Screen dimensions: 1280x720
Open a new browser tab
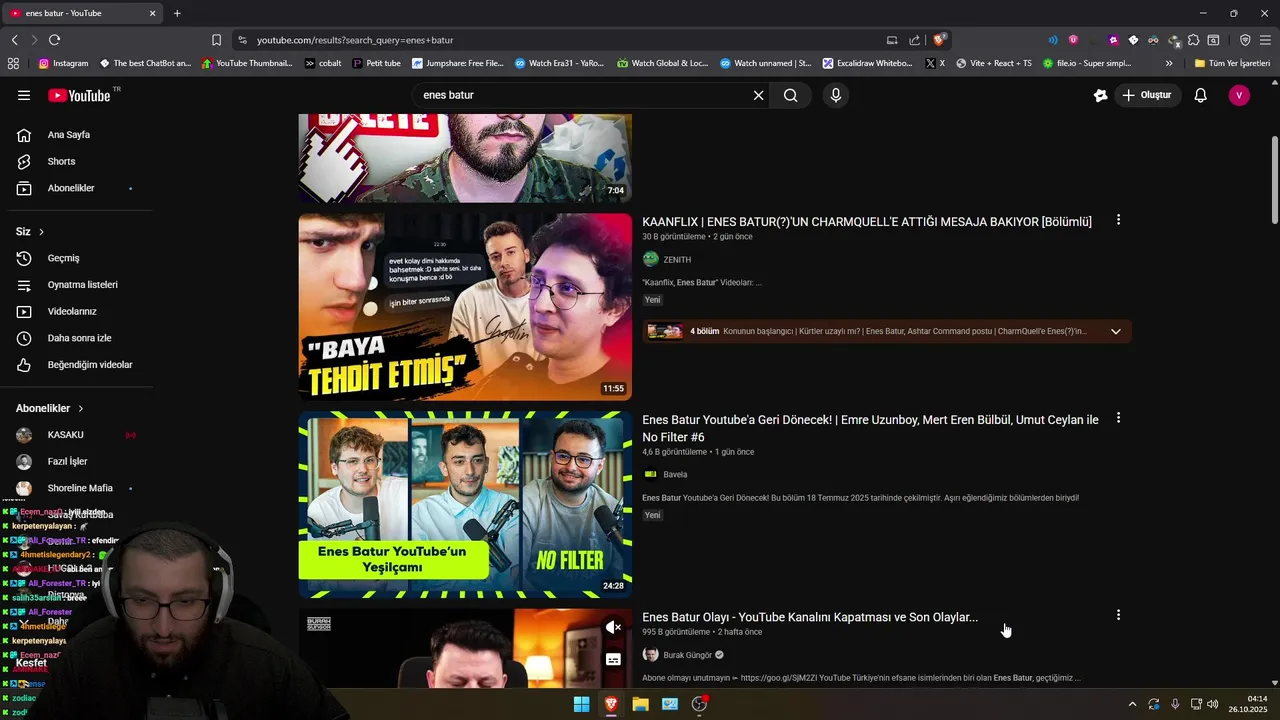(177, 13)
